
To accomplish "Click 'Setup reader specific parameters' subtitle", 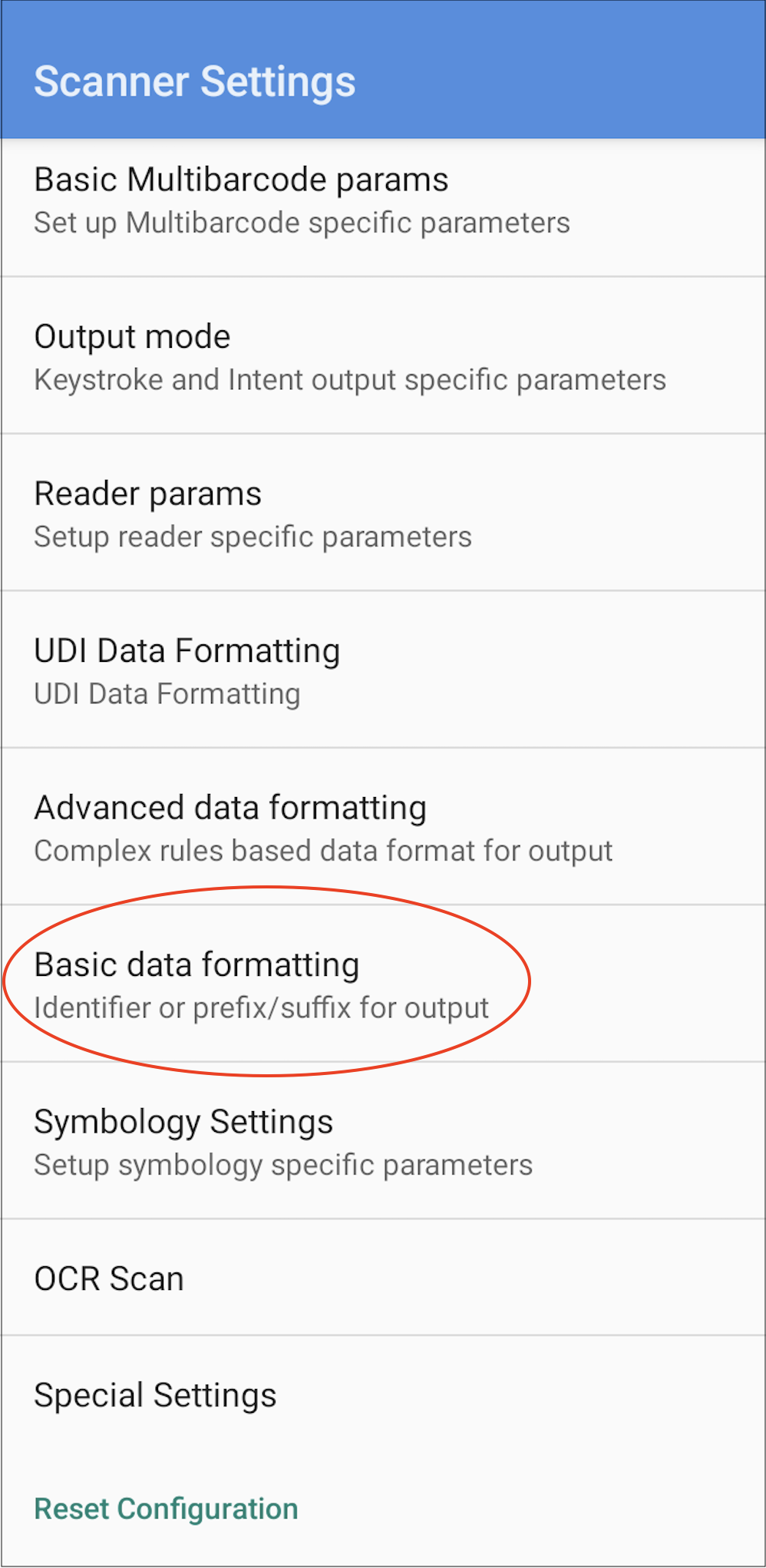I will point(253,537).
